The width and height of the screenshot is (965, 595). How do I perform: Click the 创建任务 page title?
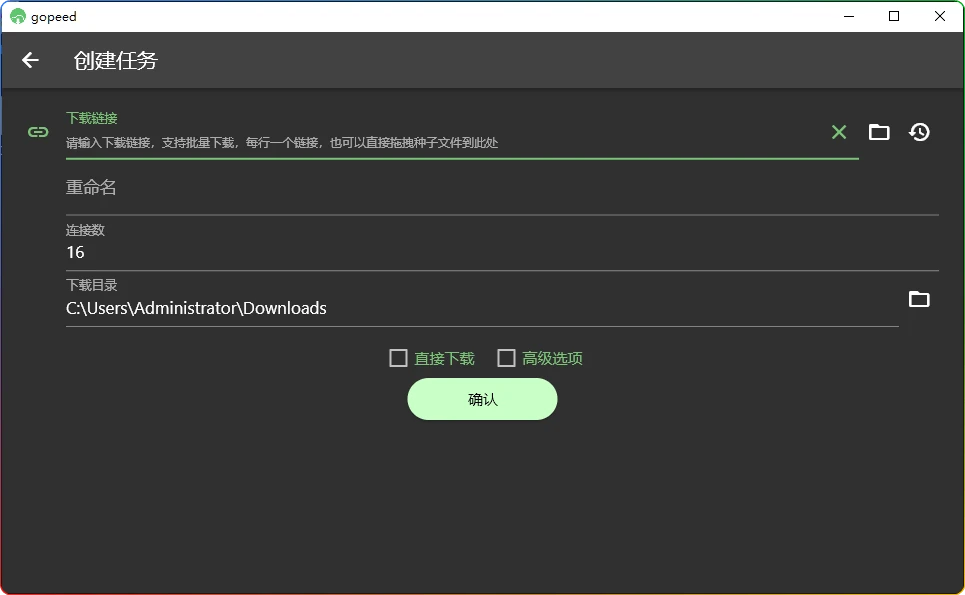[x=116, y=60]
